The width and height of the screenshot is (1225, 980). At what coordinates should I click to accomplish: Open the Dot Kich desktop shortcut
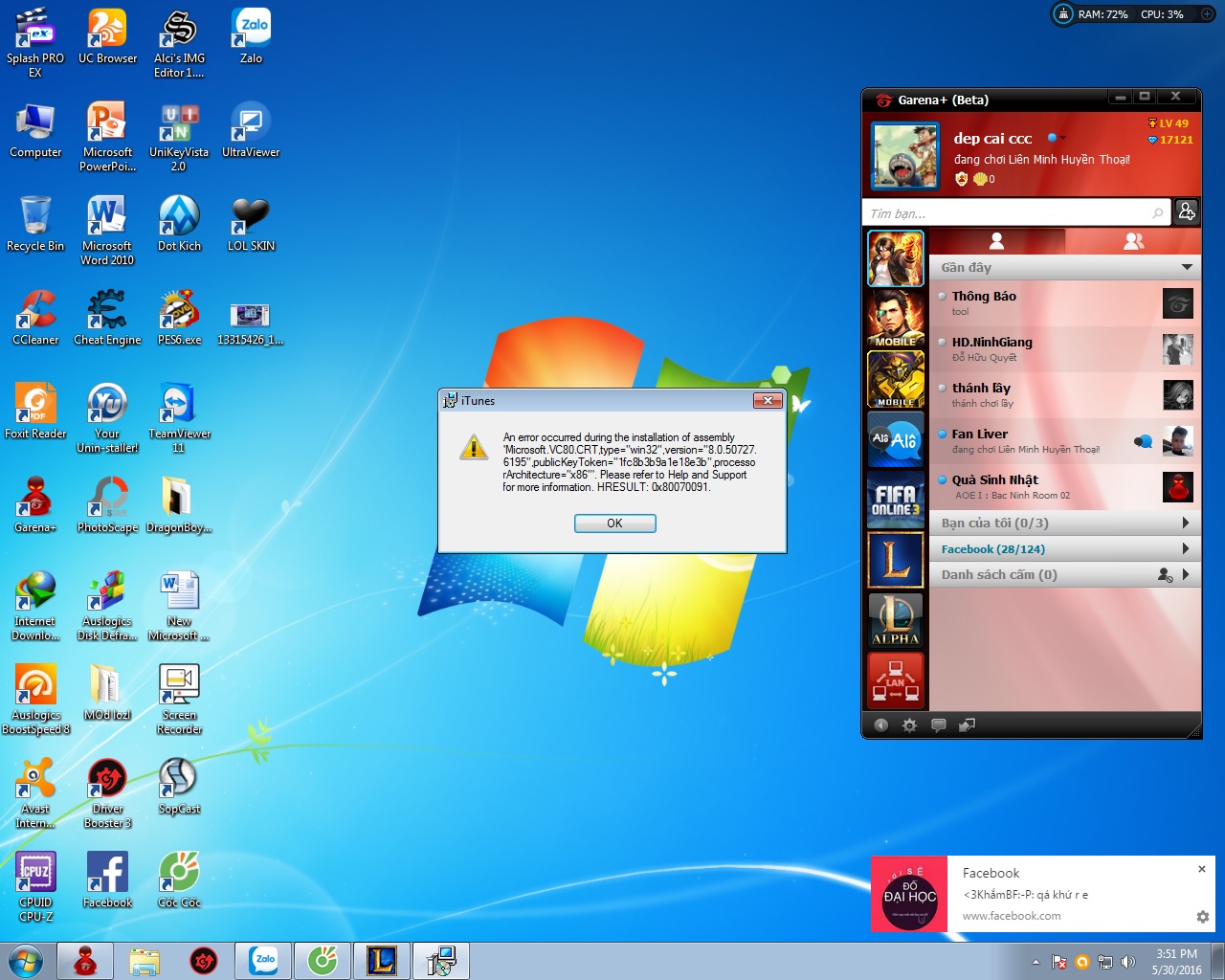pyautogui.click(x=179, y=225)
